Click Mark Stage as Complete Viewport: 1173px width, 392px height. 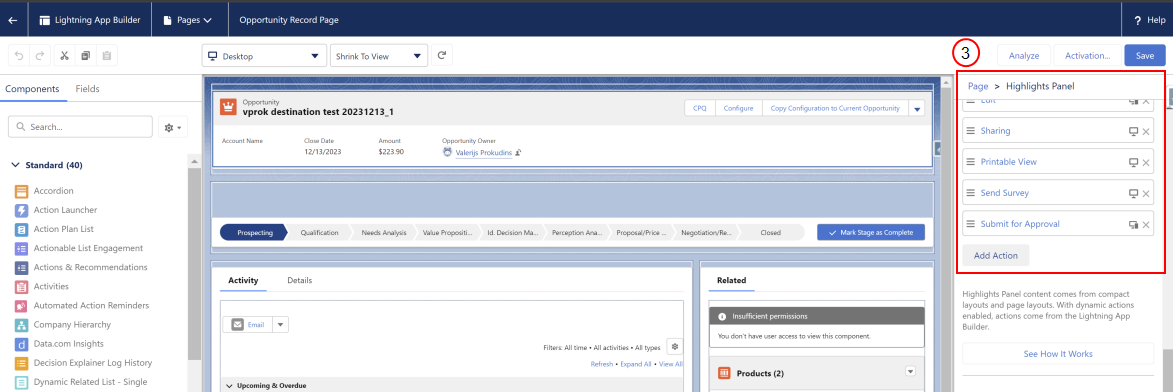point(871,233)
